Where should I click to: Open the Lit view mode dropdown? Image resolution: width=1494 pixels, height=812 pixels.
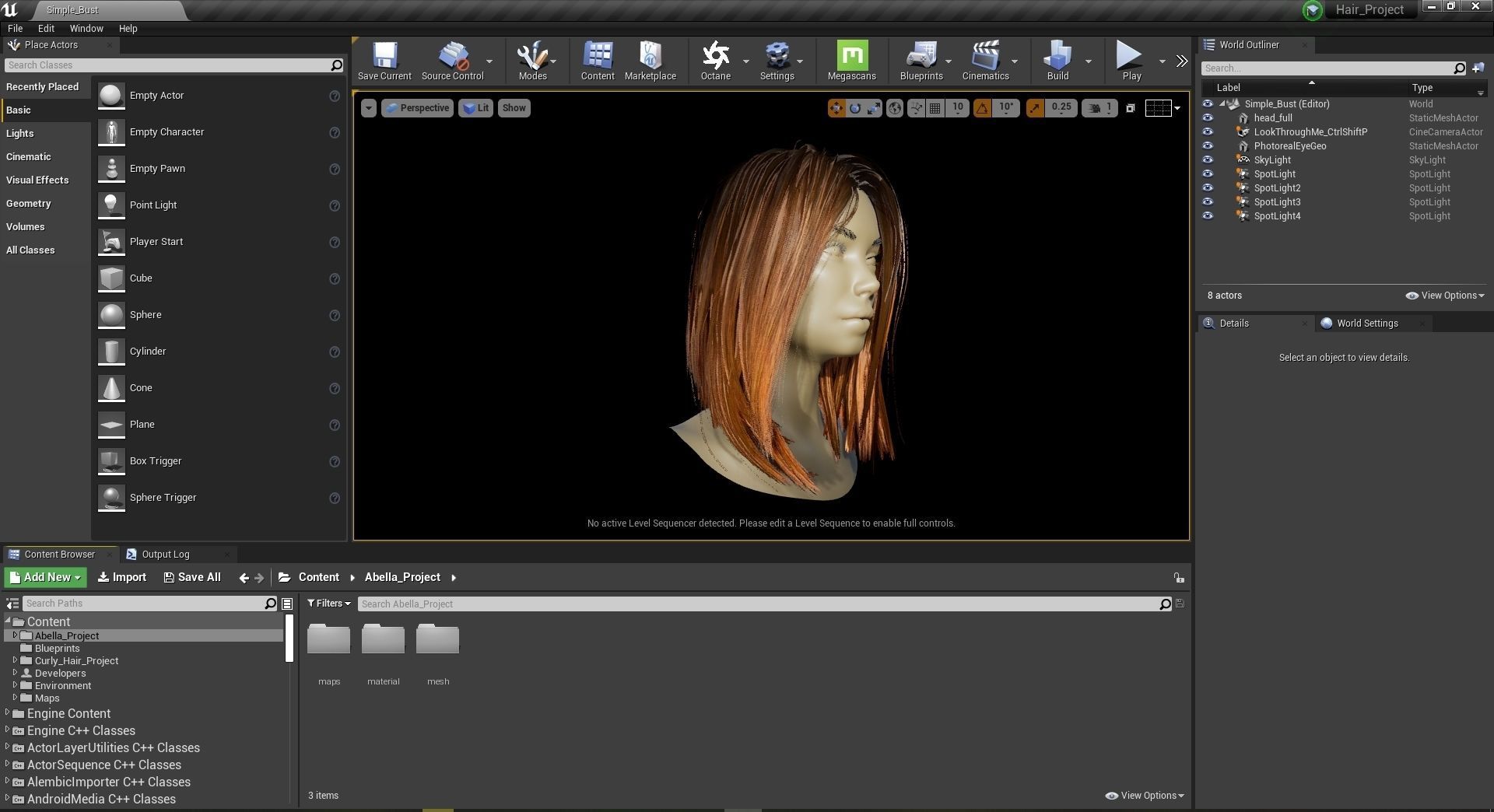click(475, 108)
